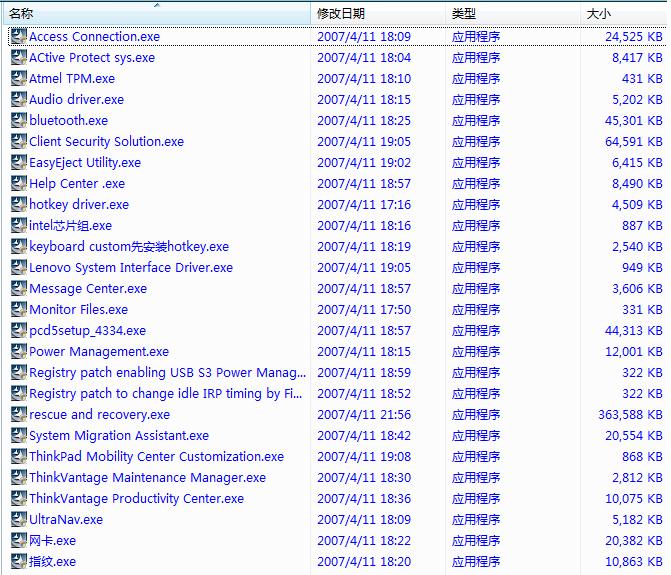Click the Access Connection.exe file name

coord(95,37)
